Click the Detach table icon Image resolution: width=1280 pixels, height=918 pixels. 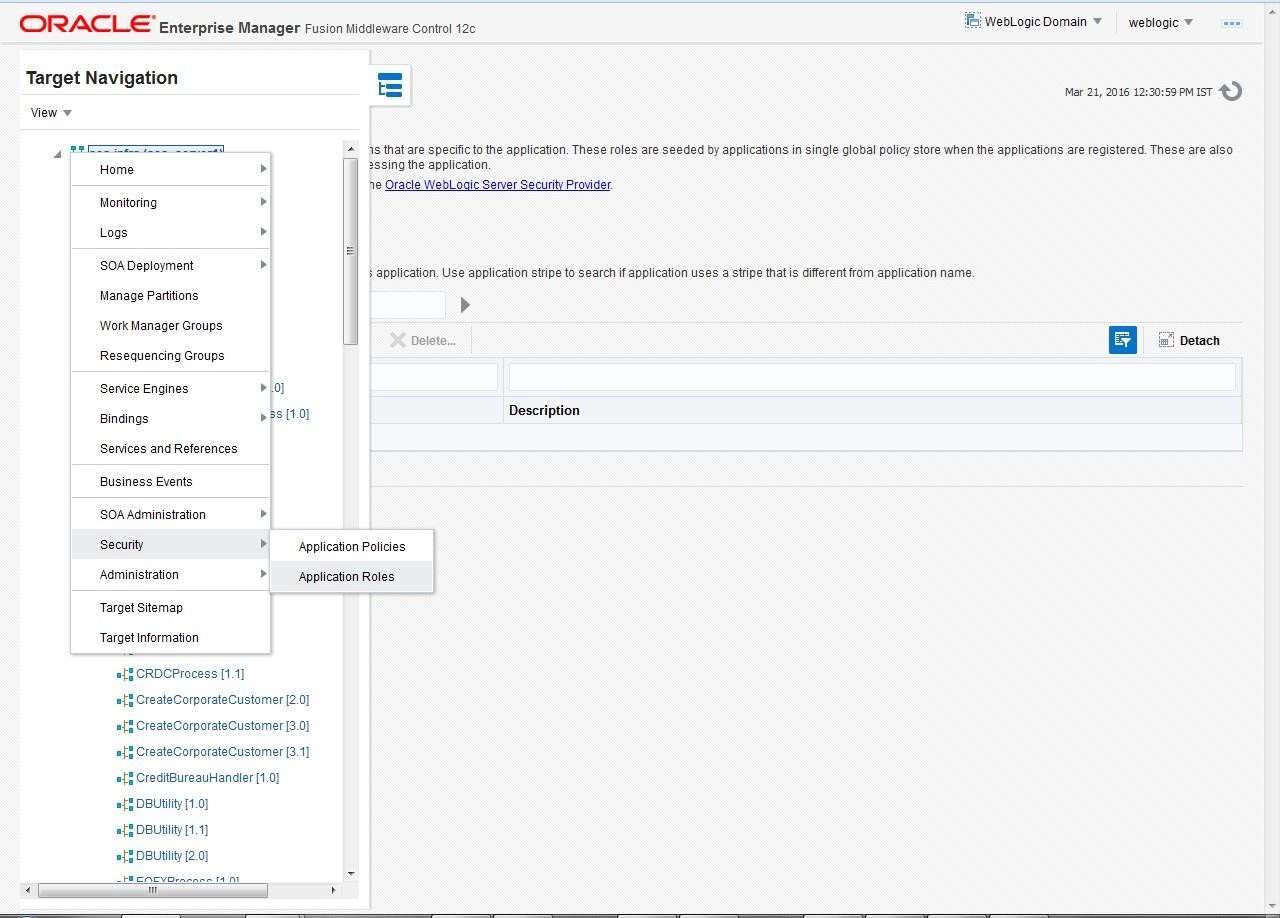[x=1166, y=340]
